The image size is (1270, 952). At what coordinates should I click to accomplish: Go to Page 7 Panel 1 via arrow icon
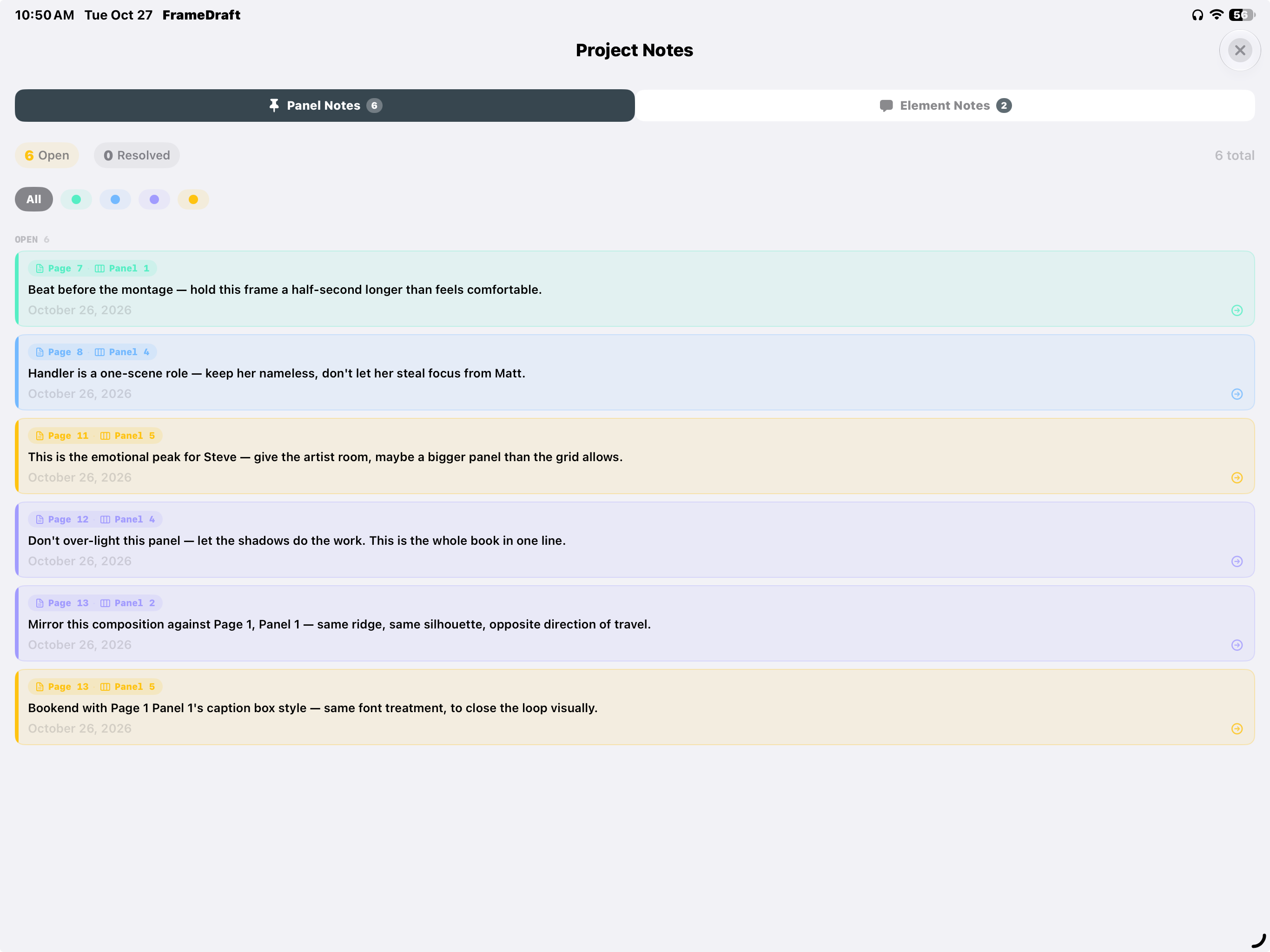tap(1237, 311)
